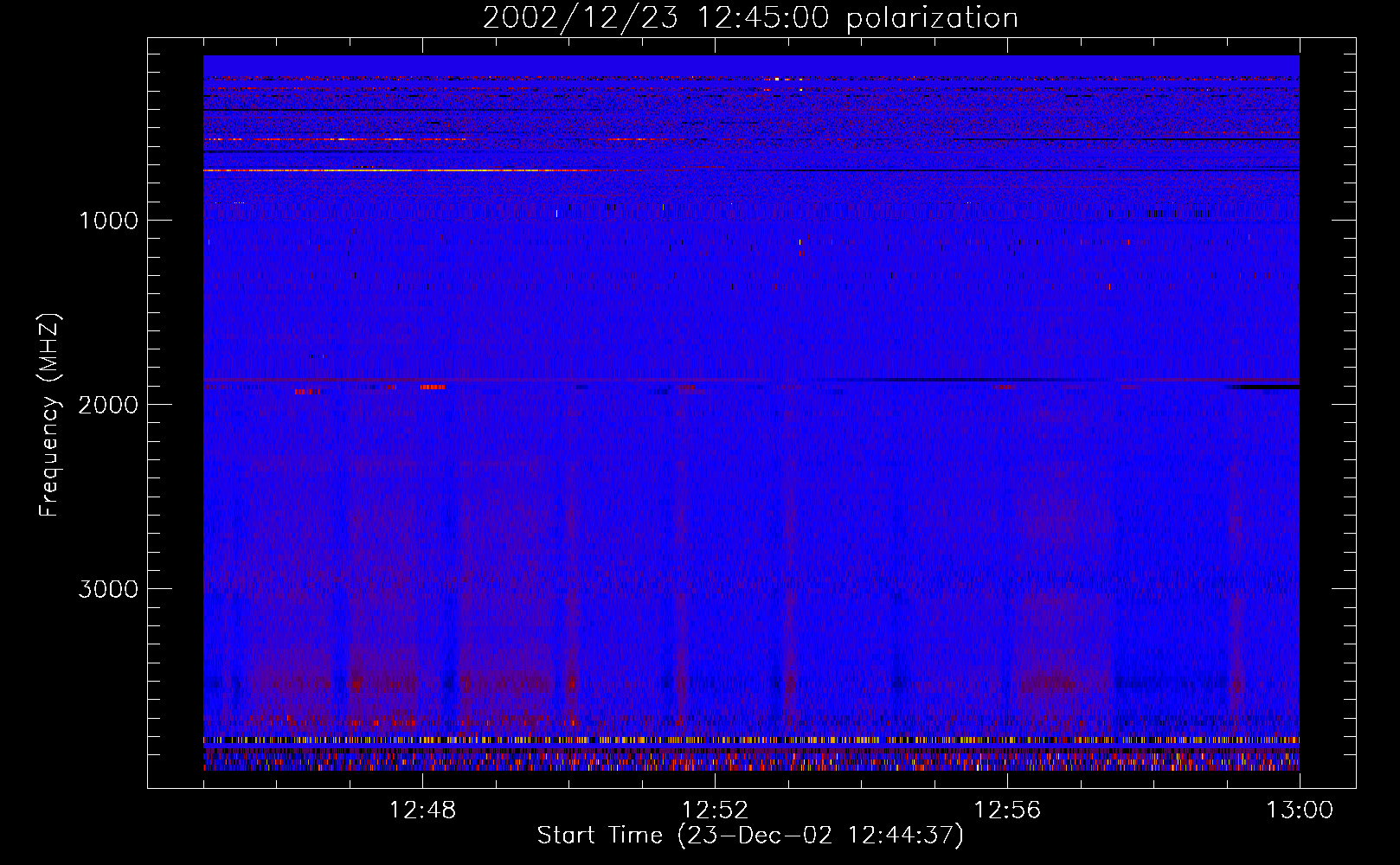This screenshot has width=1400, height=865.
Task: Click the 13:00 time tick label
Action: 1300,811
